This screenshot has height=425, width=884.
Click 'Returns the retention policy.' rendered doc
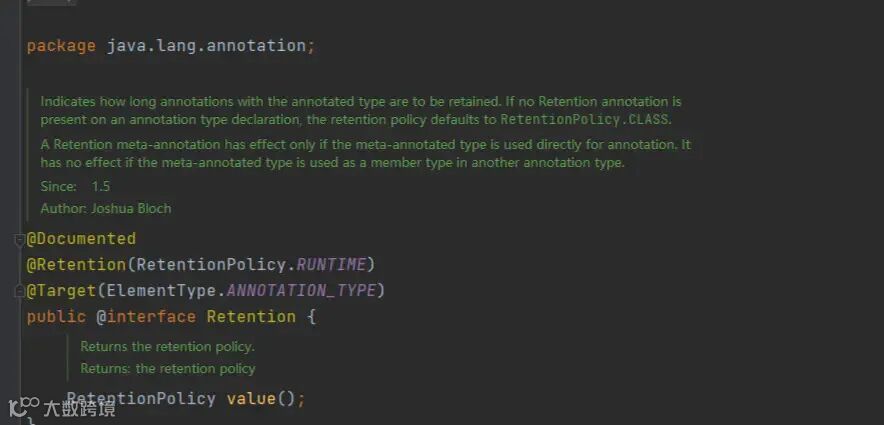coord(167,347)
